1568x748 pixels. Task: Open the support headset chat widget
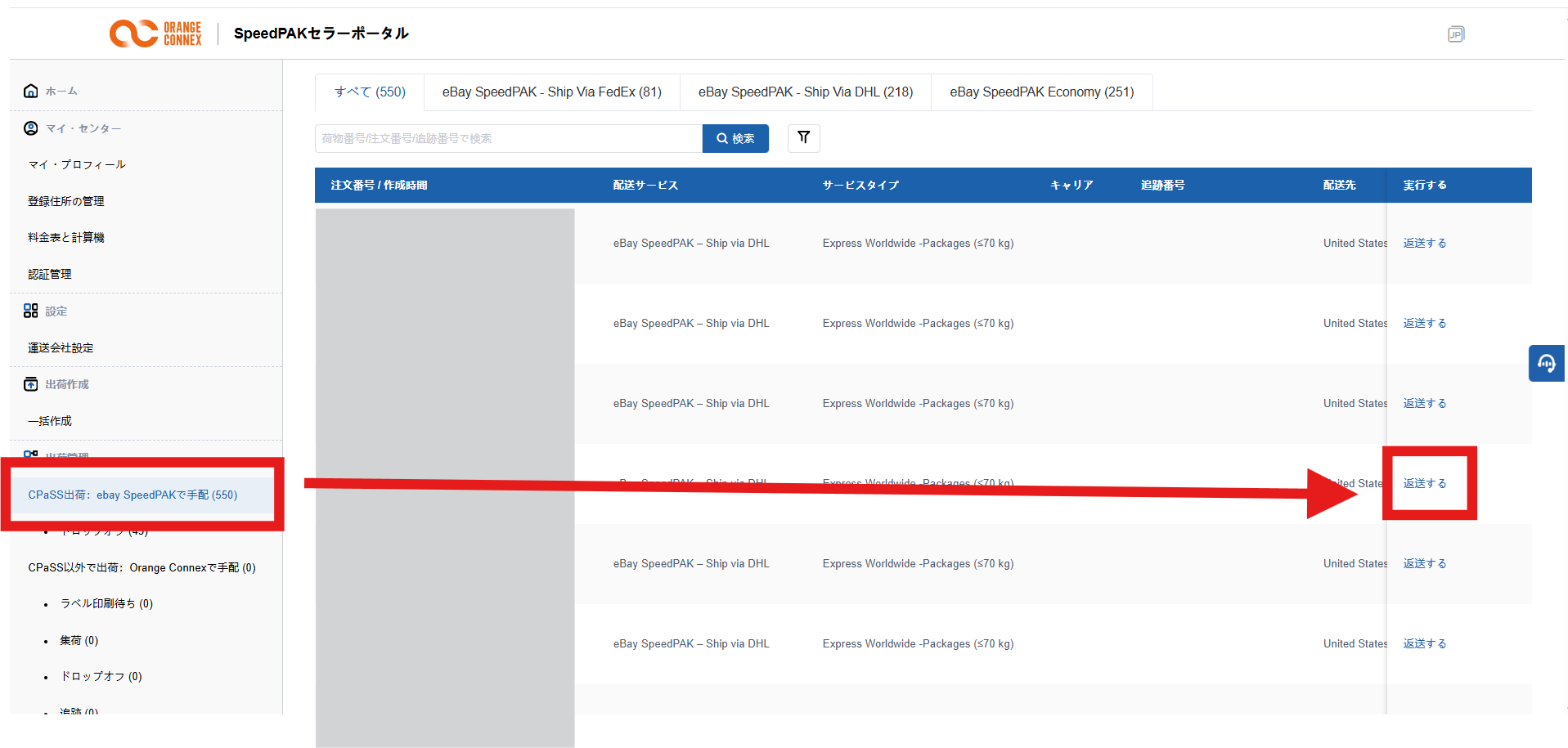point(1547,363)
